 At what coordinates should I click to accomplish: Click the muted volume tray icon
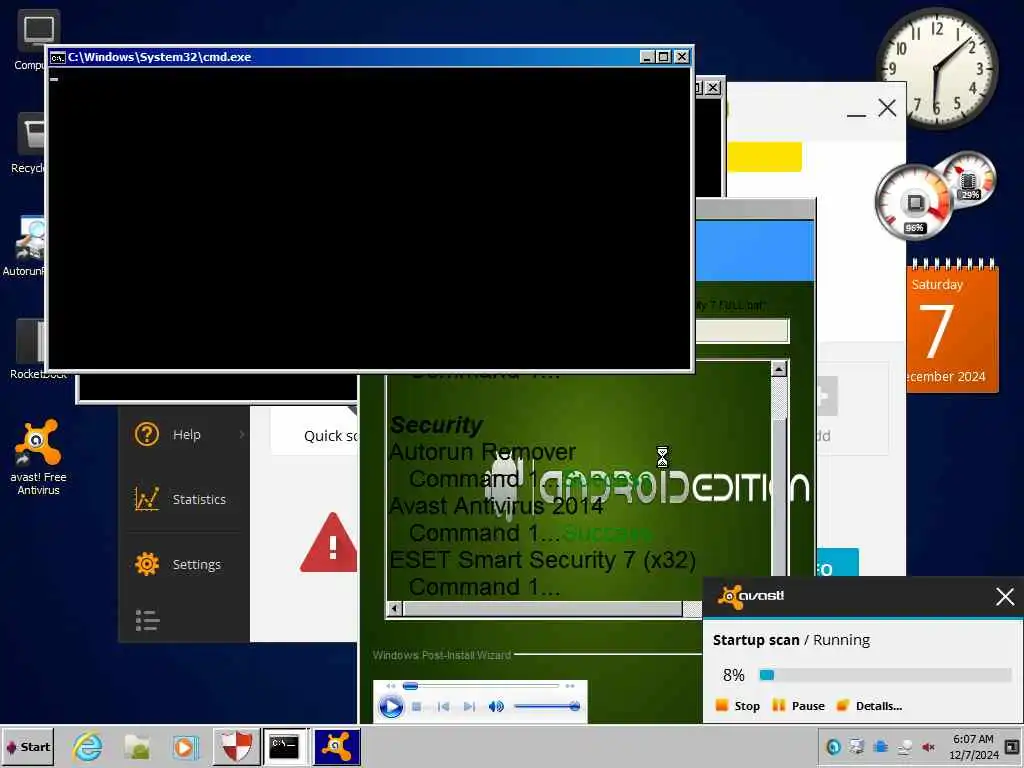click(x=928, y=747)
